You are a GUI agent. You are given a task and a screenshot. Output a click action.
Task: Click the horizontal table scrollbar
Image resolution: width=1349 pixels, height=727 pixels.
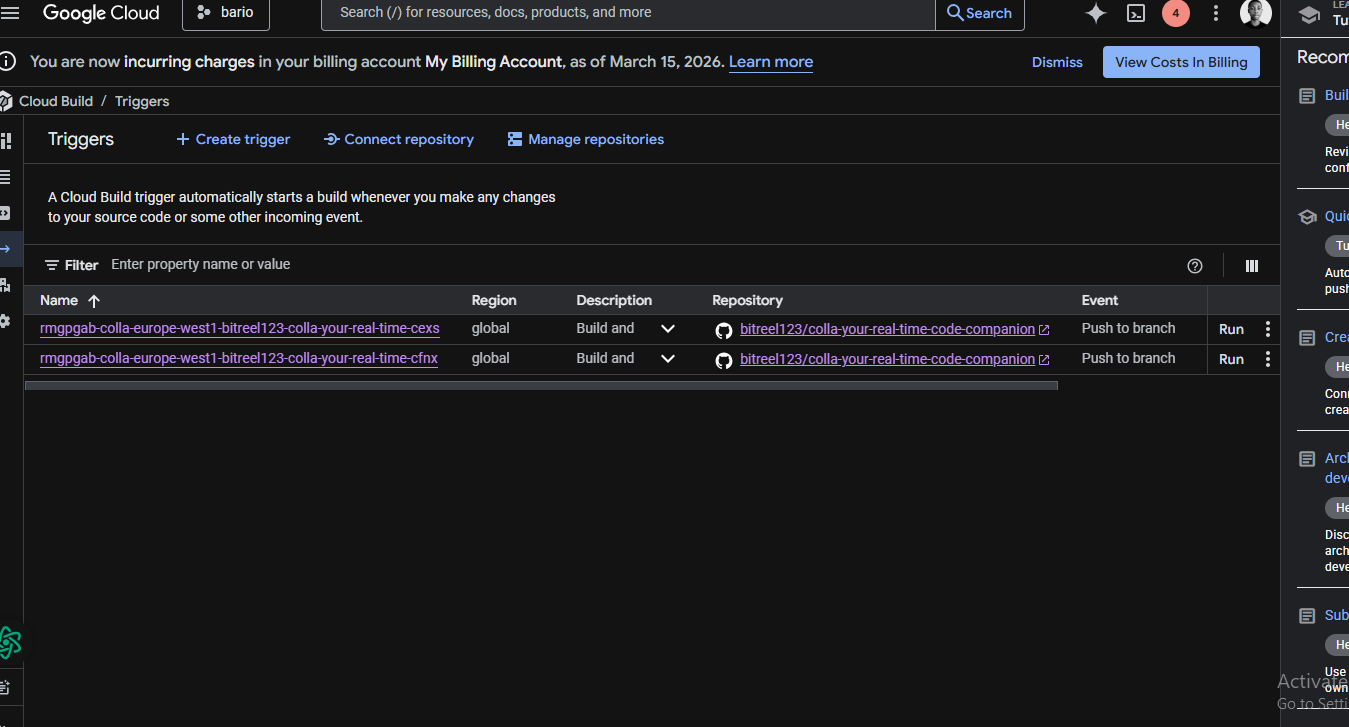pos(541,385)
